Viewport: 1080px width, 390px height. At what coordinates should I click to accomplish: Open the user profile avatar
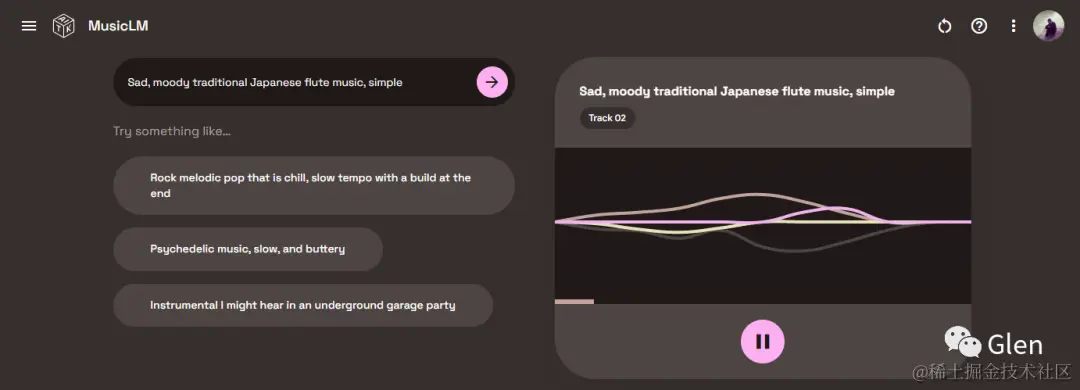point(1048,26)
